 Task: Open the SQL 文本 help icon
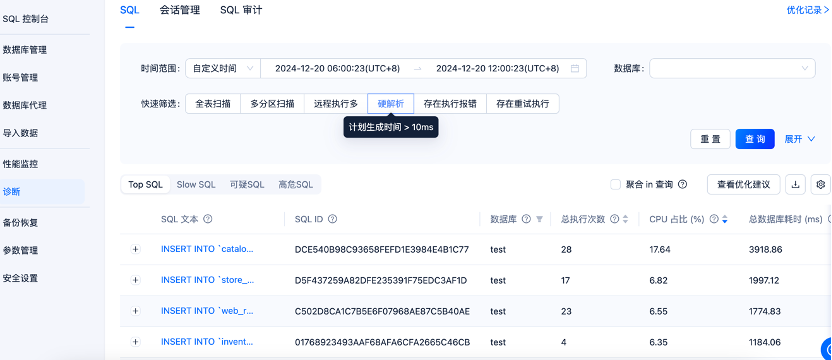[208, 219]
